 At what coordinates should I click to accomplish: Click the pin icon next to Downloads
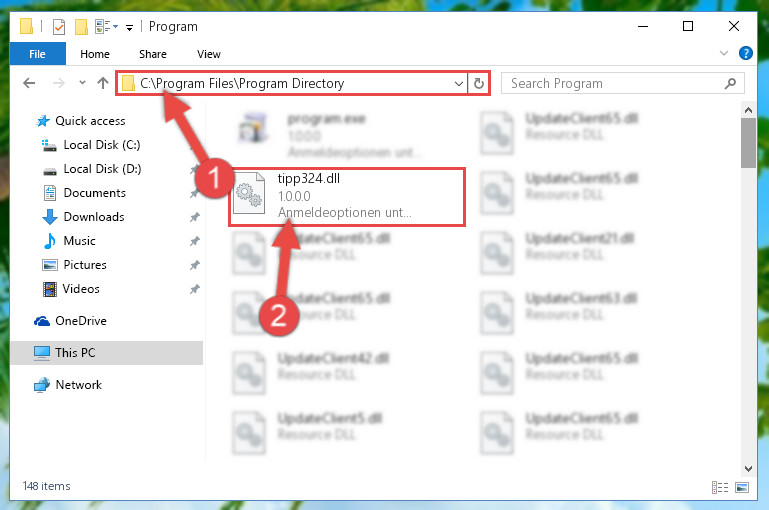click(195, 217)
